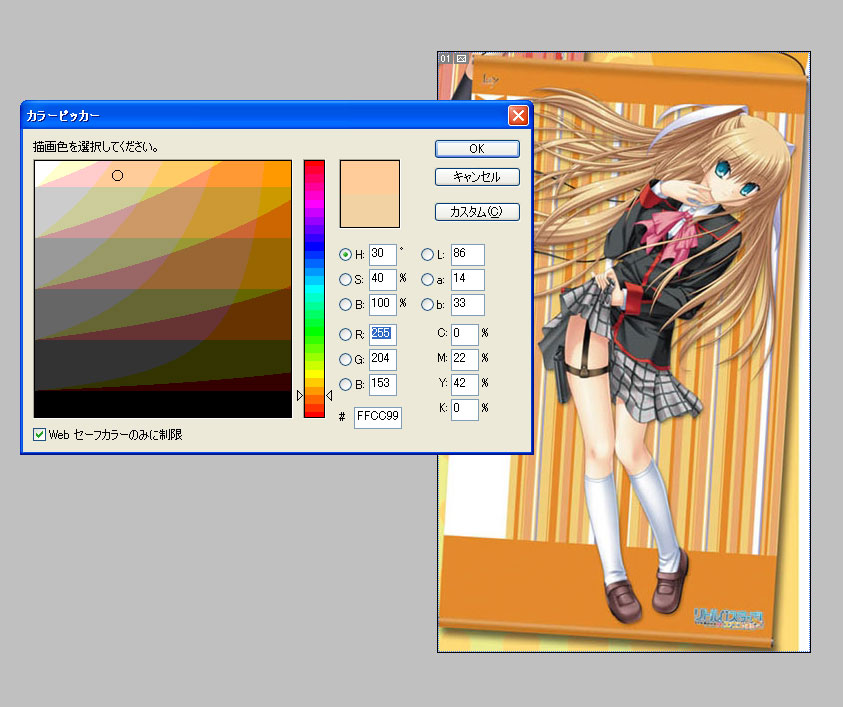Select the H: hue radio button
843x707 pixels.
click(345, 254)
